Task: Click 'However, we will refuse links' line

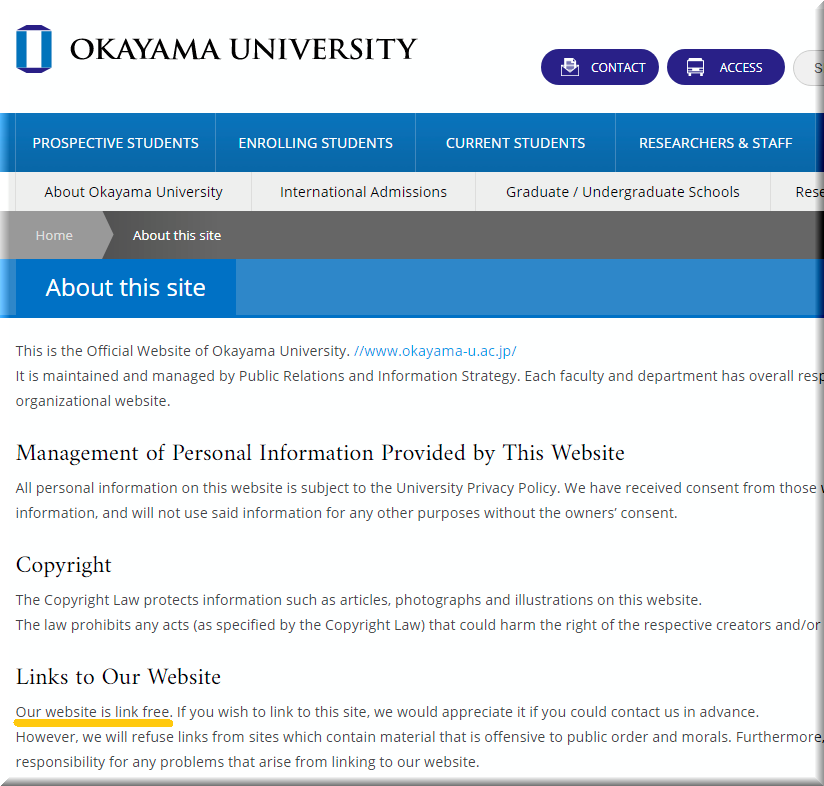Action: pos(419,737)
